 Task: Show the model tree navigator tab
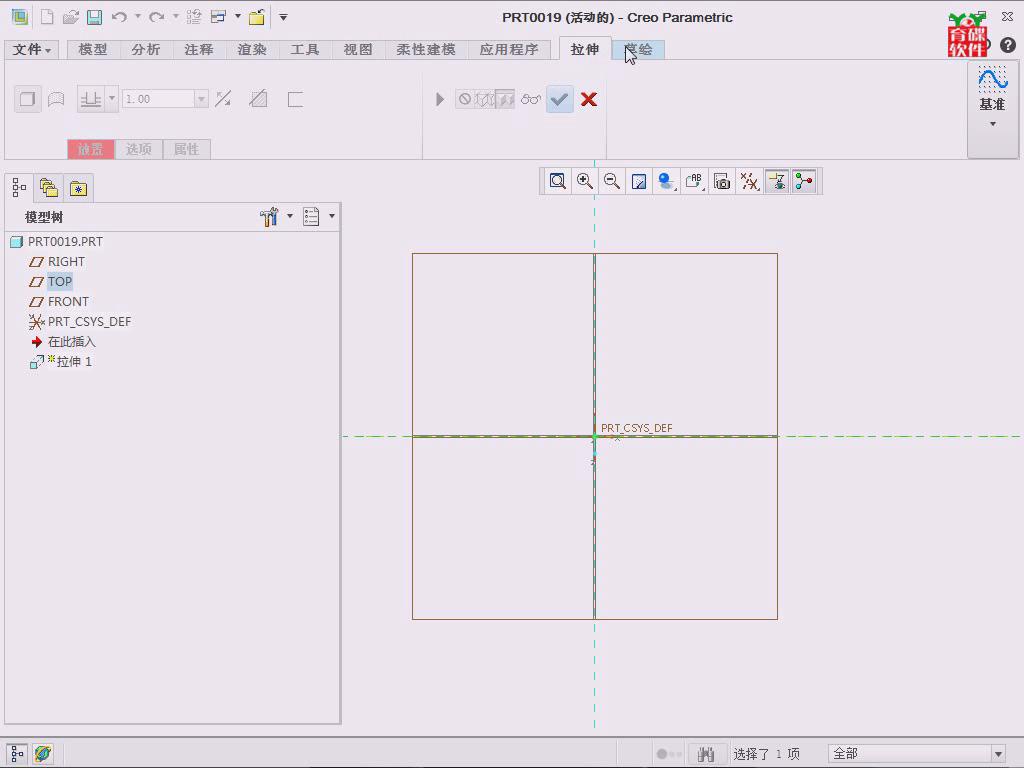tap(19, 188)
